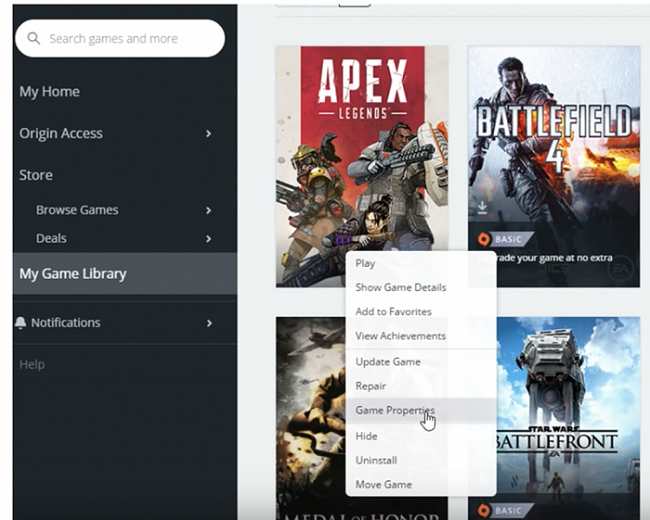
Task: Expand the Browse Games chevron arrow
Action: coord(209,210)
